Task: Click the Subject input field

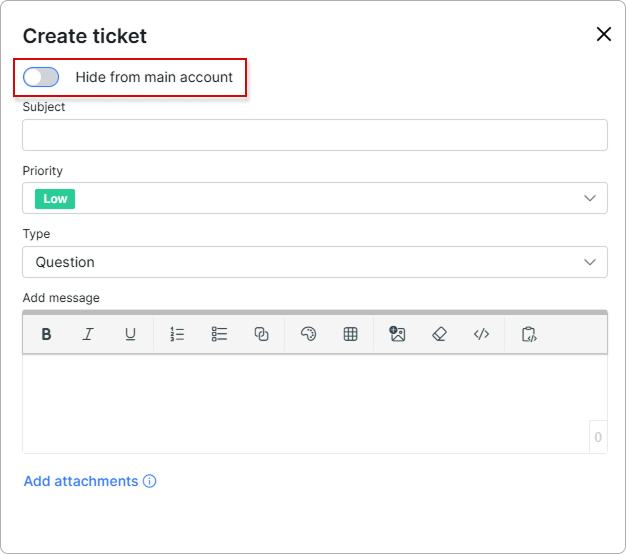Action: coord(315,135)
